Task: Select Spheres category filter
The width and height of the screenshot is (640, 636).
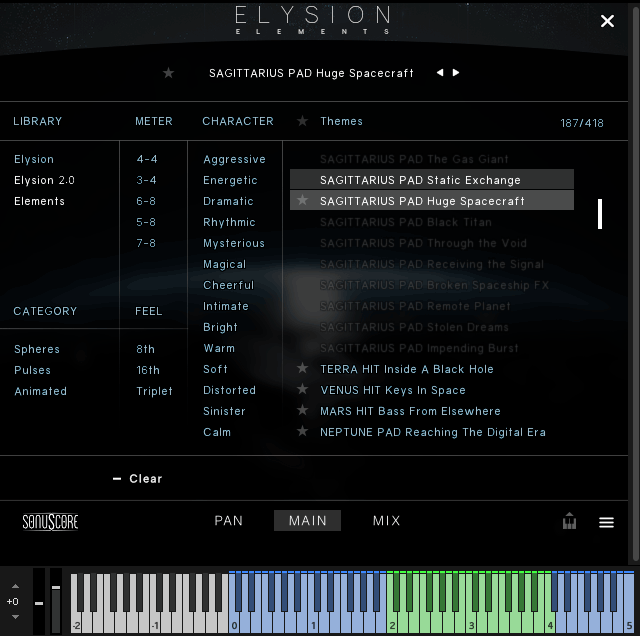Action: (x=37, y=349)
